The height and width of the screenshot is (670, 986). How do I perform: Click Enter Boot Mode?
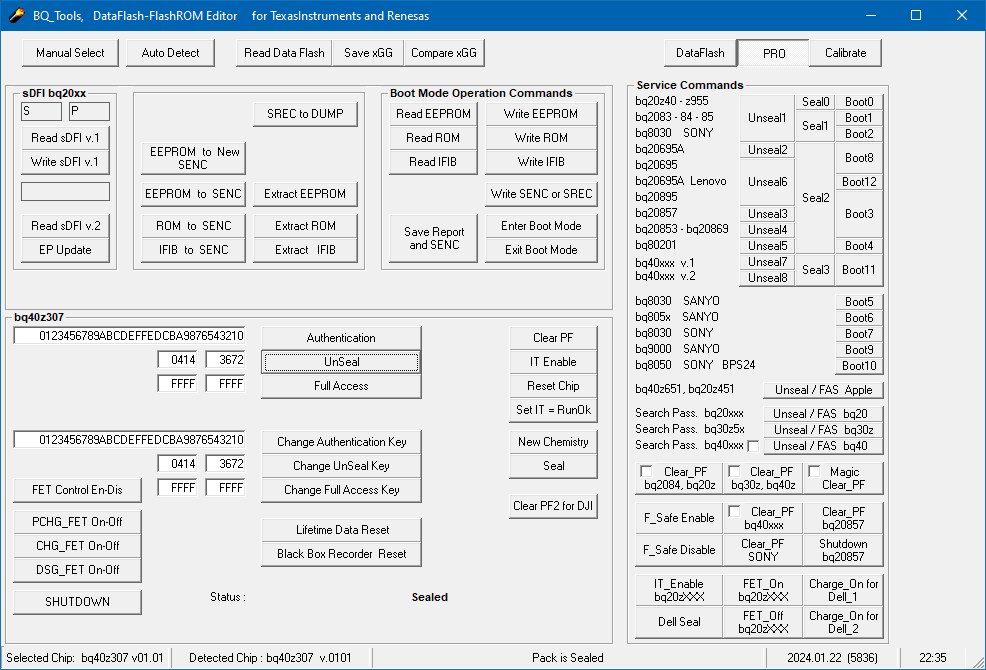point(541,226)
